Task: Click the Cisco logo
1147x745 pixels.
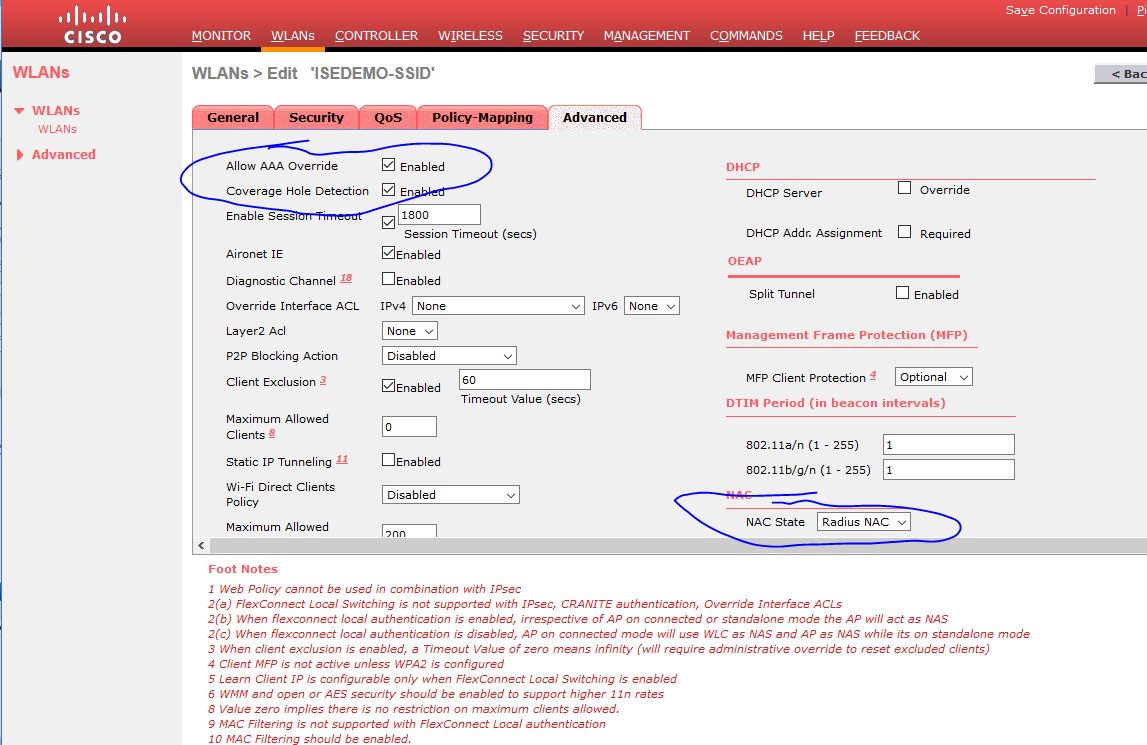Action: 92,26
